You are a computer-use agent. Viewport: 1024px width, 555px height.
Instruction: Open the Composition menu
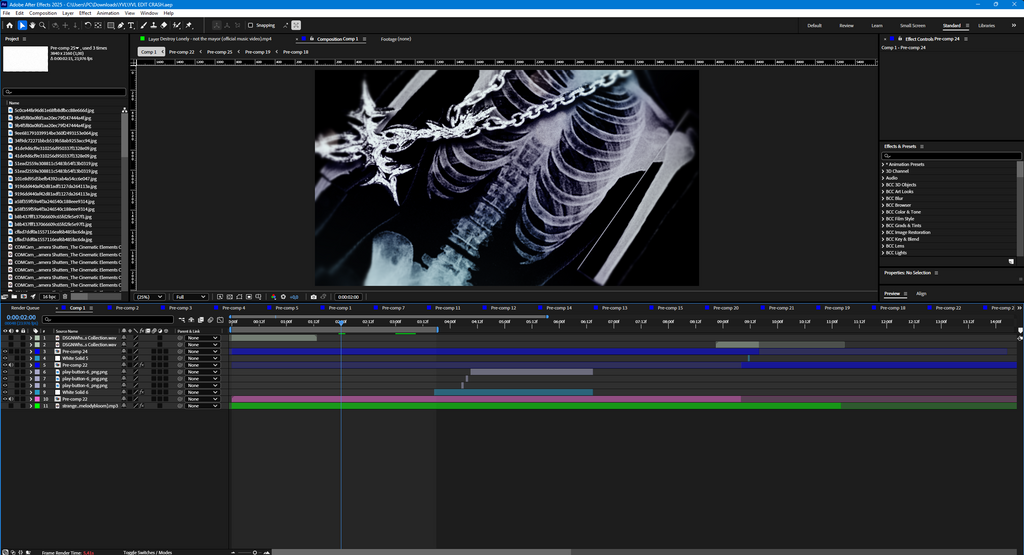[43, 13]
